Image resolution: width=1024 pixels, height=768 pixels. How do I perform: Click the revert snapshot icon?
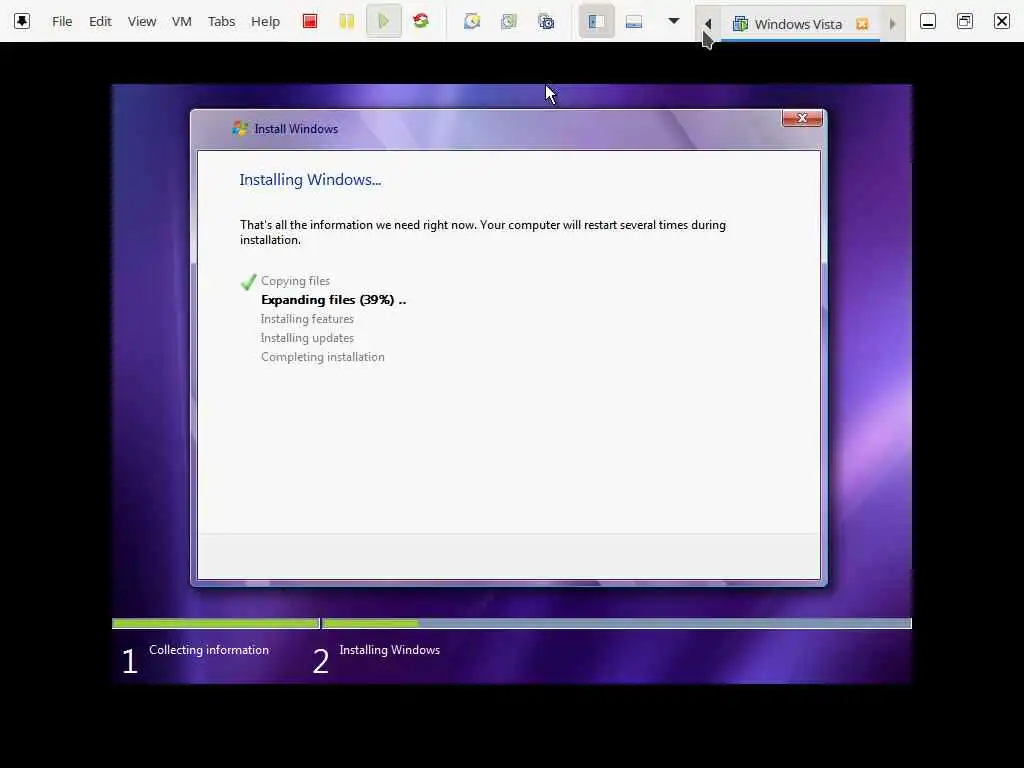pos(509,22)
